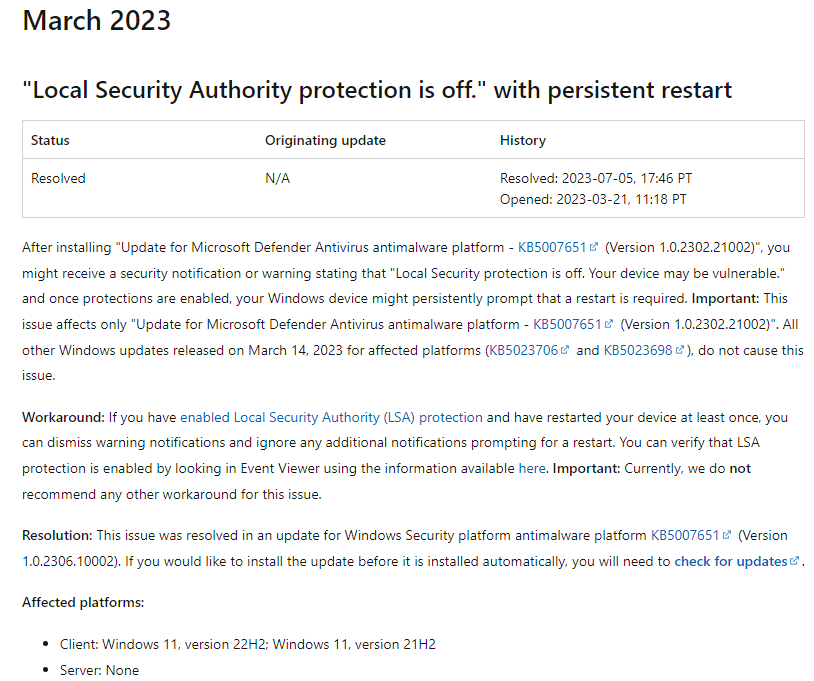Open the KB5007651 link in Resolution paragraph
The height and width of the screenshot is (681, 814).
point(685,535)
